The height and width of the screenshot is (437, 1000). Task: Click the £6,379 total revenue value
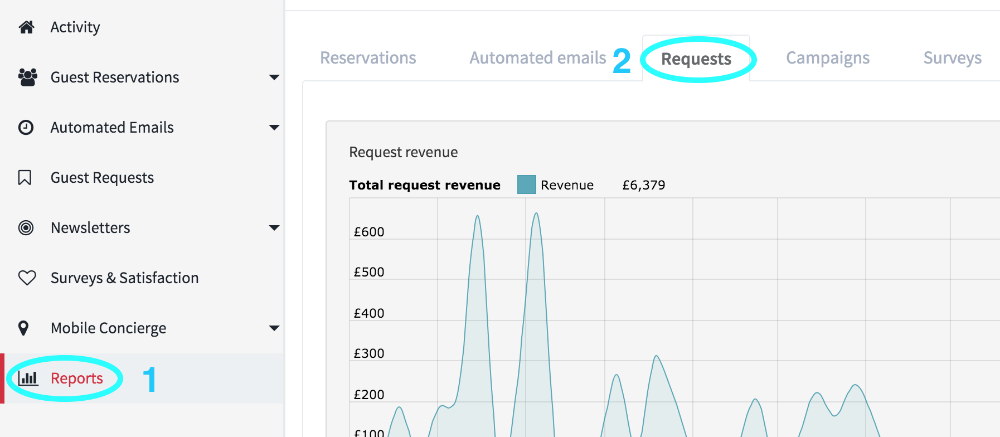(x=643, y=186)
